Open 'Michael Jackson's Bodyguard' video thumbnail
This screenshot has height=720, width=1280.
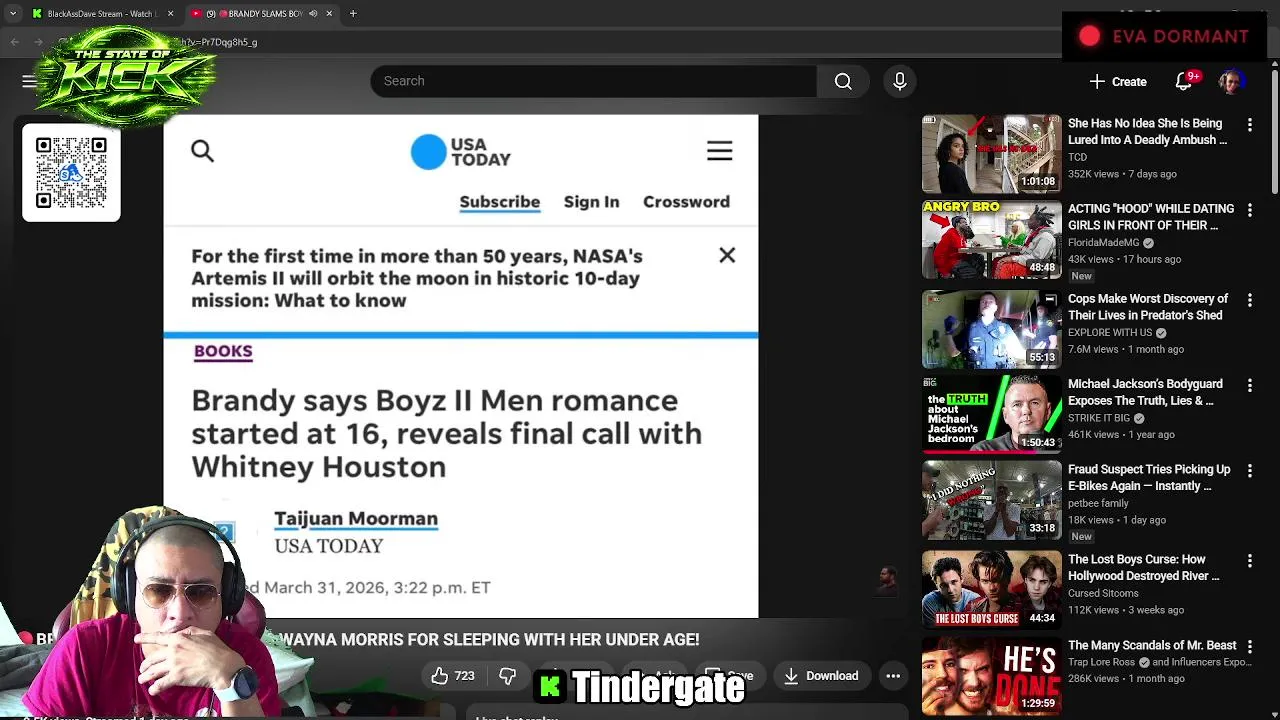pyautogui.click(x=992, y=415)
